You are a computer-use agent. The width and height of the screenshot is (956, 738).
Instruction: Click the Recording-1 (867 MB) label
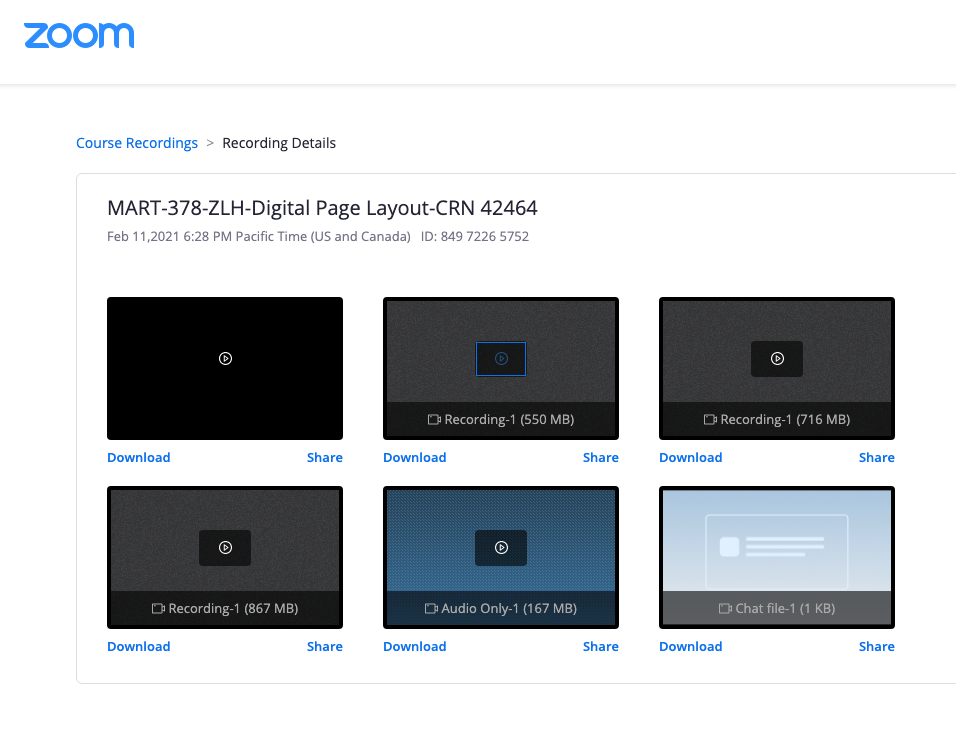(x=234, y=609)
